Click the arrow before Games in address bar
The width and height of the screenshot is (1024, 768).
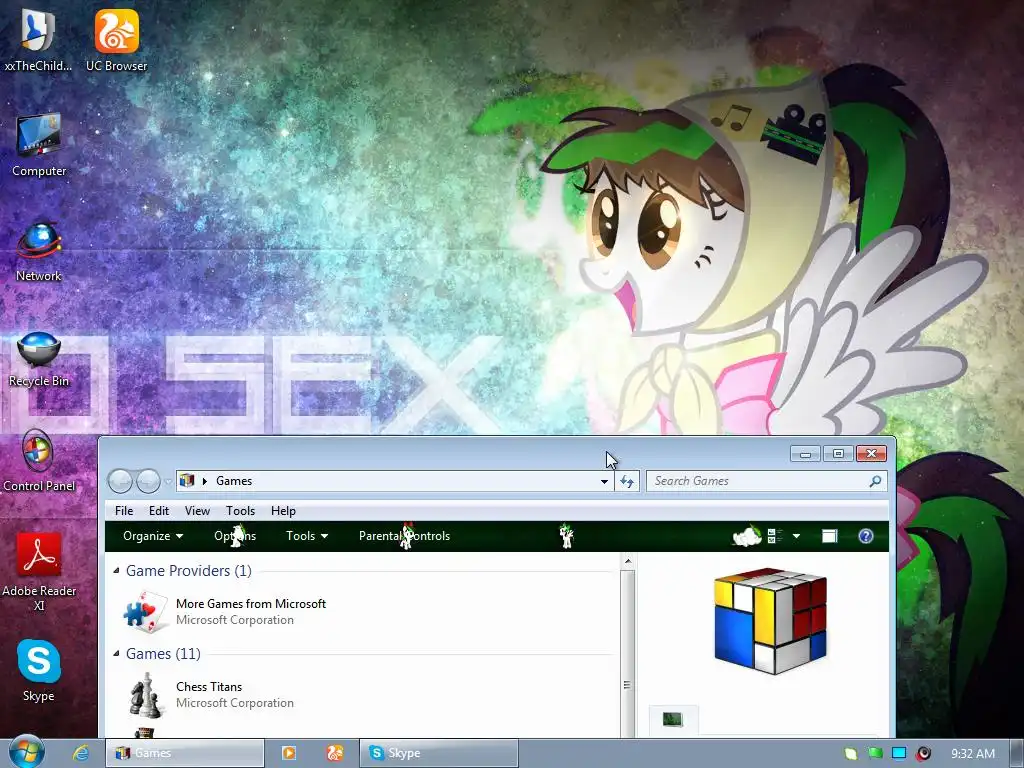coord(204,481)
